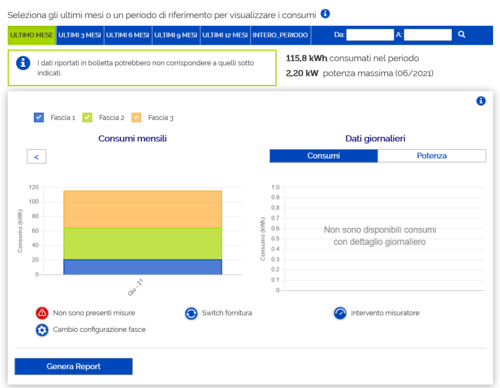The height and width of the screenshot is (388, 500).
Task: Click the 'Switch fornitura' legend label
Action: click(227, 313)
